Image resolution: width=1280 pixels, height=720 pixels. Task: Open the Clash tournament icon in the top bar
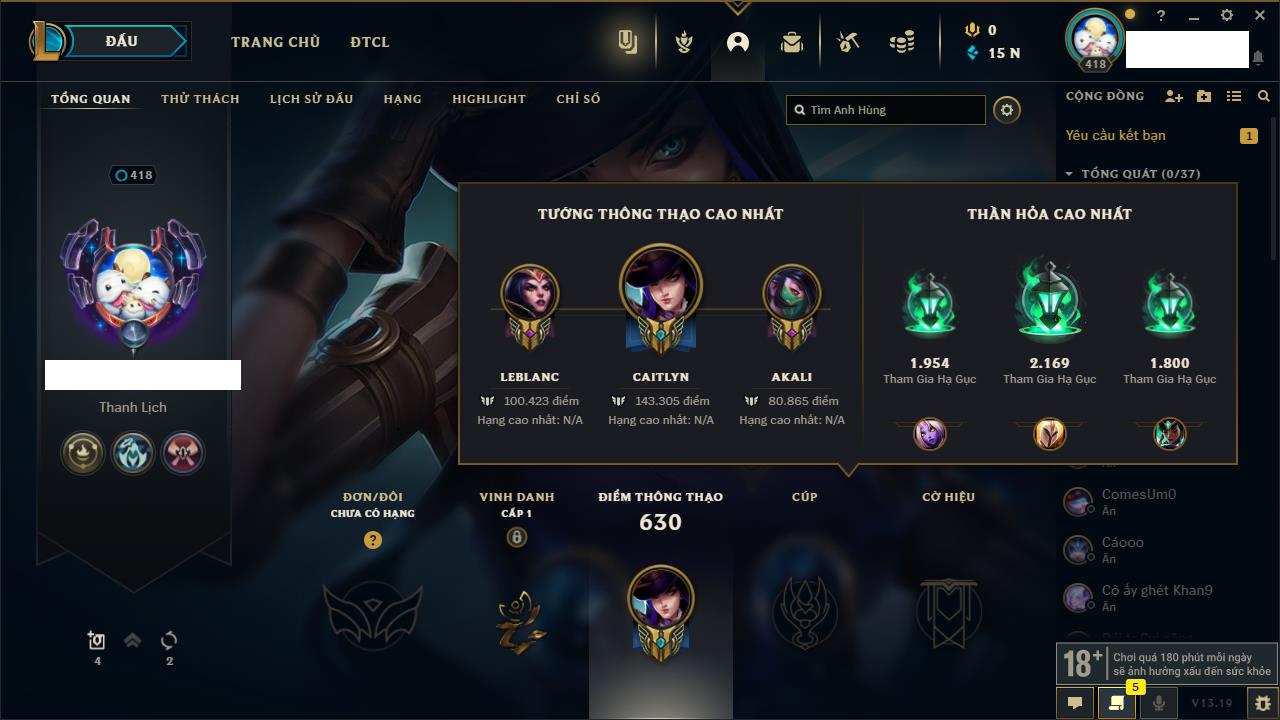pyautogui.click(x=684, y=42)
